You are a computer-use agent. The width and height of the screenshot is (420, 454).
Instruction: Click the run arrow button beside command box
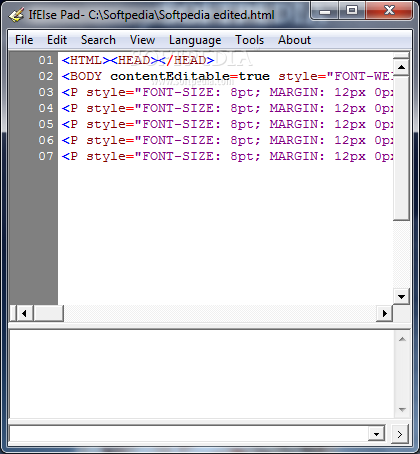pyautogui.click(x=400, y=434)
